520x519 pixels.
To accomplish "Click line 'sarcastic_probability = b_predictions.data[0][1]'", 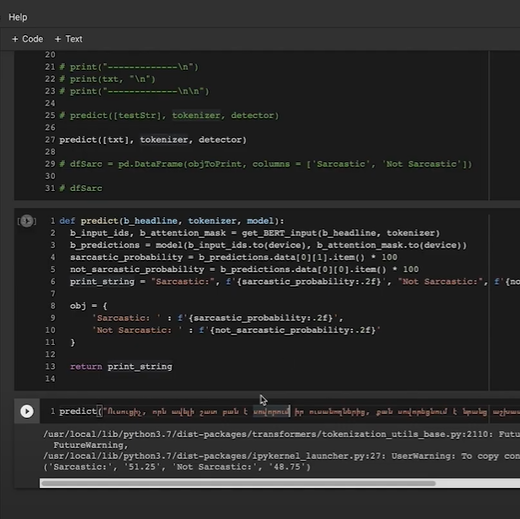I will pyautogui.click(x=234, y=257).
